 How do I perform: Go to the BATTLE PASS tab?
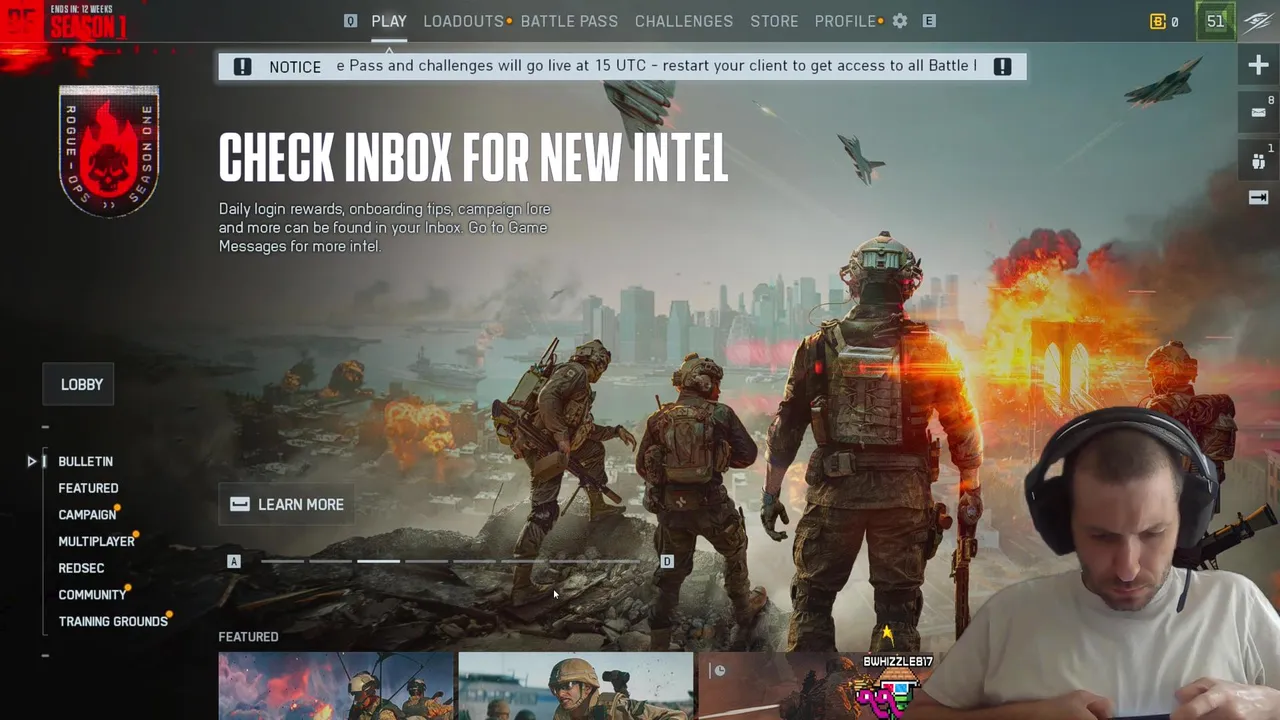(x=569, y=21)
